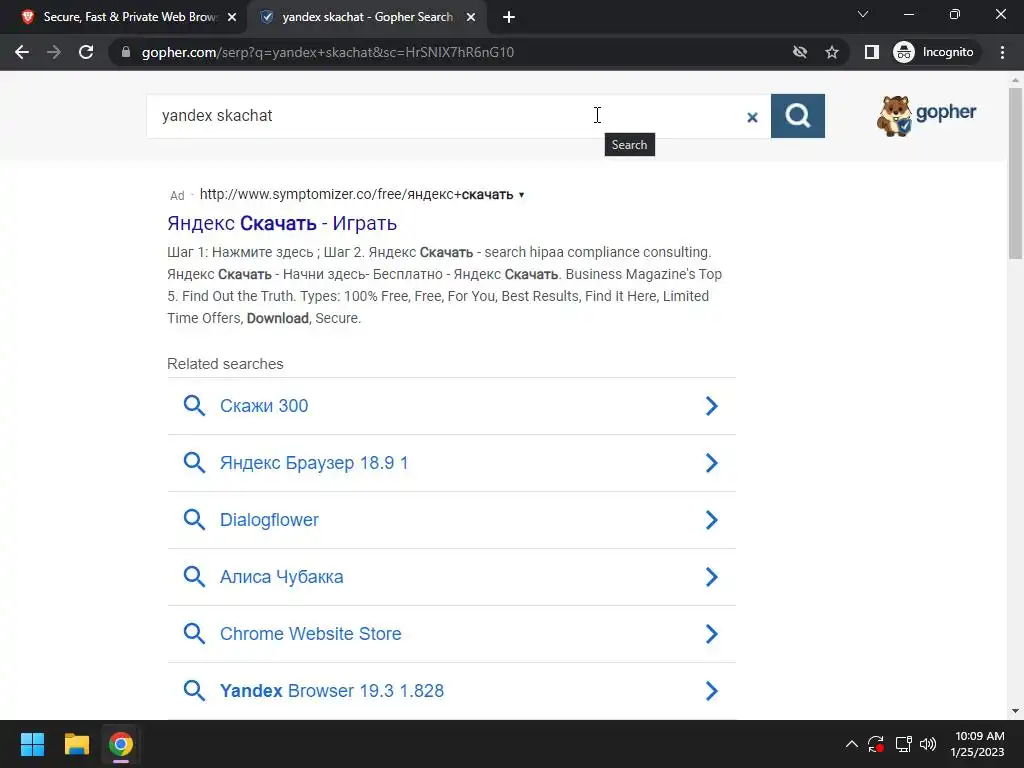1024x768 pixels.
Task: Click the magnifier icon beside Dialogflower
Action: [x=194, y=520]
